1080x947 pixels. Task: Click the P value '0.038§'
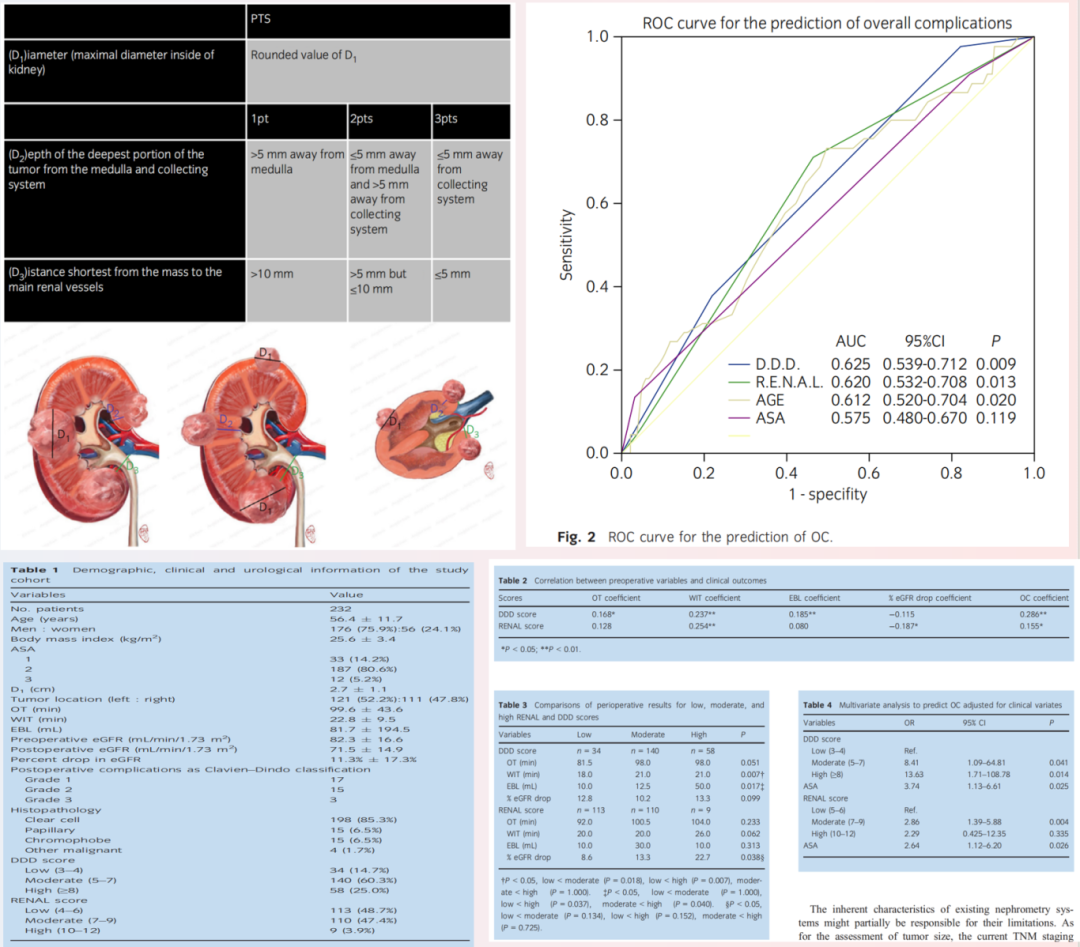click(752, 857)
